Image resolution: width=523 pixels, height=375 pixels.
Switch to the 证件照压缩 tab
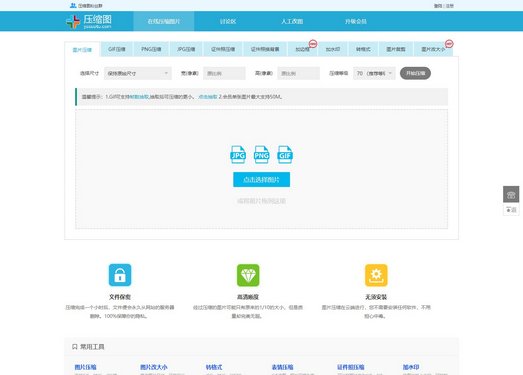coord(223,49)
